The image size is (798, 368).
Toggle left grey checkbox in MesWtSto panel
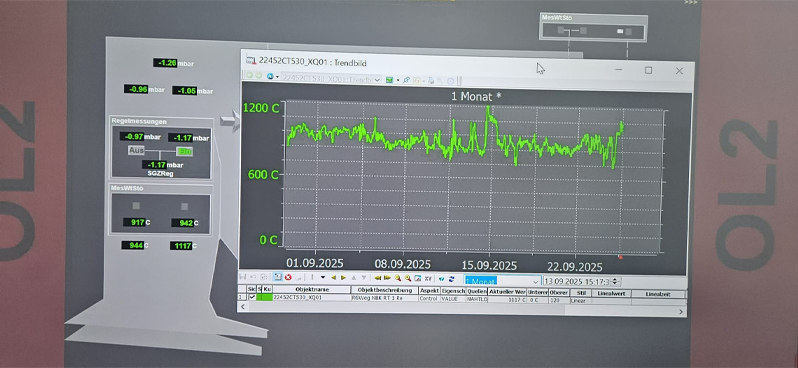coord(136,206)
